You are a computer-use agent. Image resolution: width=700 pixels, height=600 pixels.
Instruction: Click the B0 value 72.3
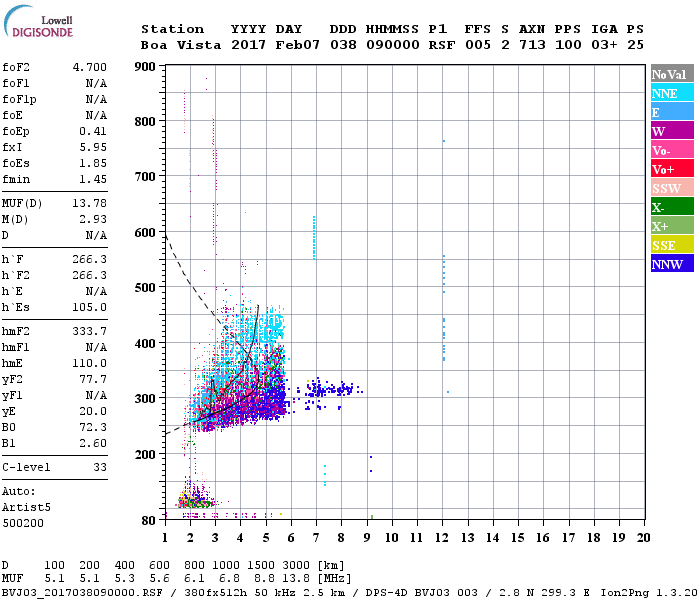[93, 428]
